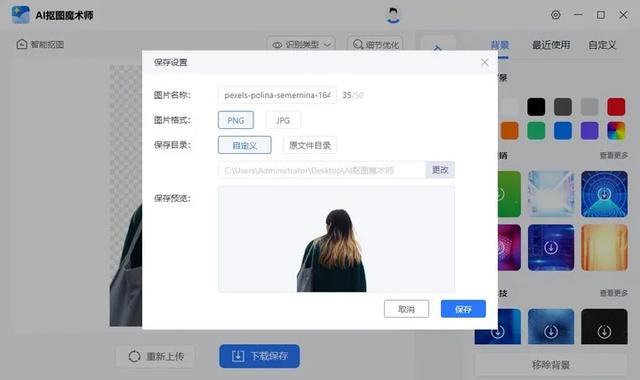640x380 pixels.
Task: Click 取消 to cancel saving
Action: click(x=407, y=309)
